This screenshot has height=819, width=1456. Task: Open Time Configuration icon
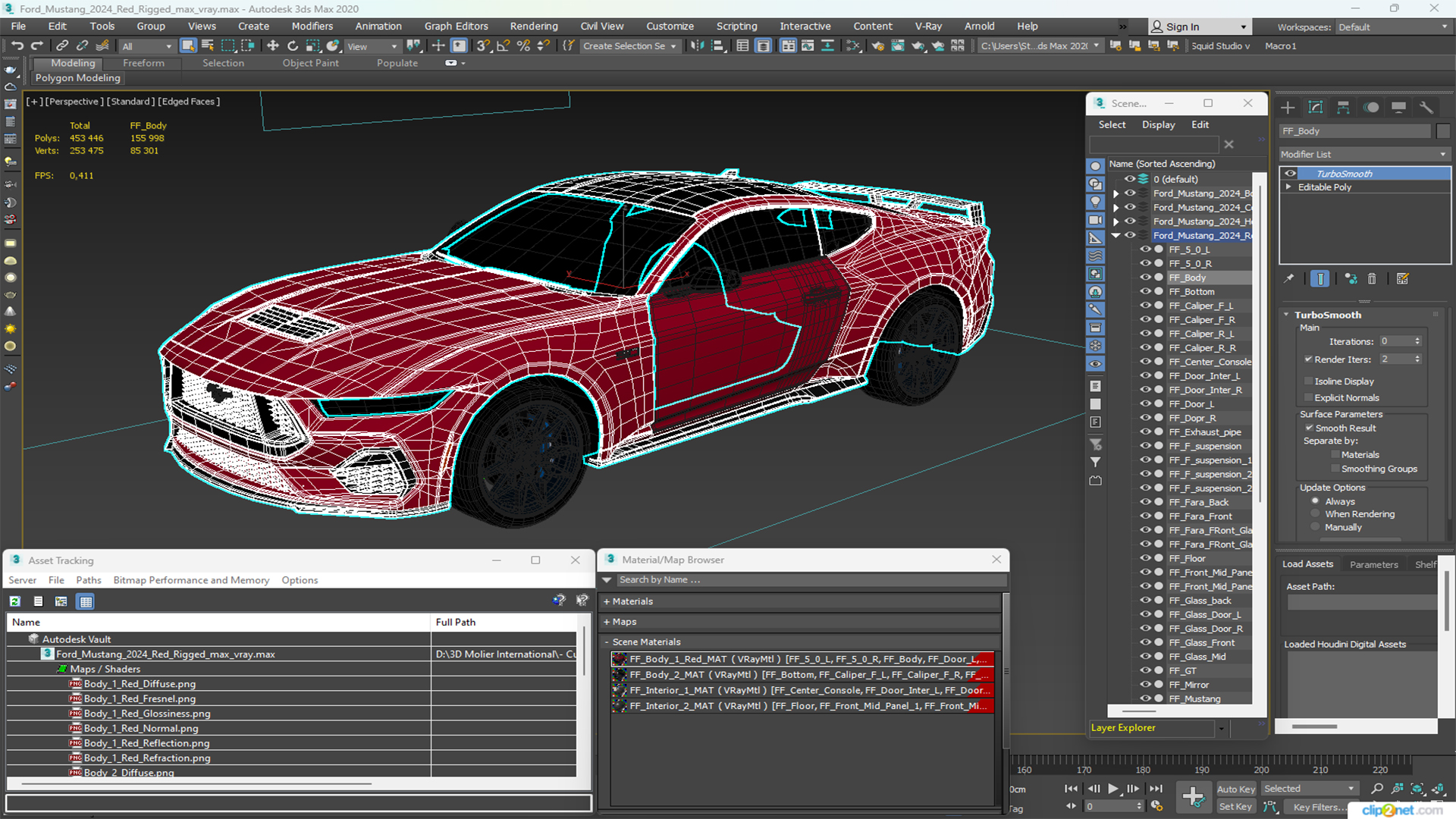click(1156, 806)
